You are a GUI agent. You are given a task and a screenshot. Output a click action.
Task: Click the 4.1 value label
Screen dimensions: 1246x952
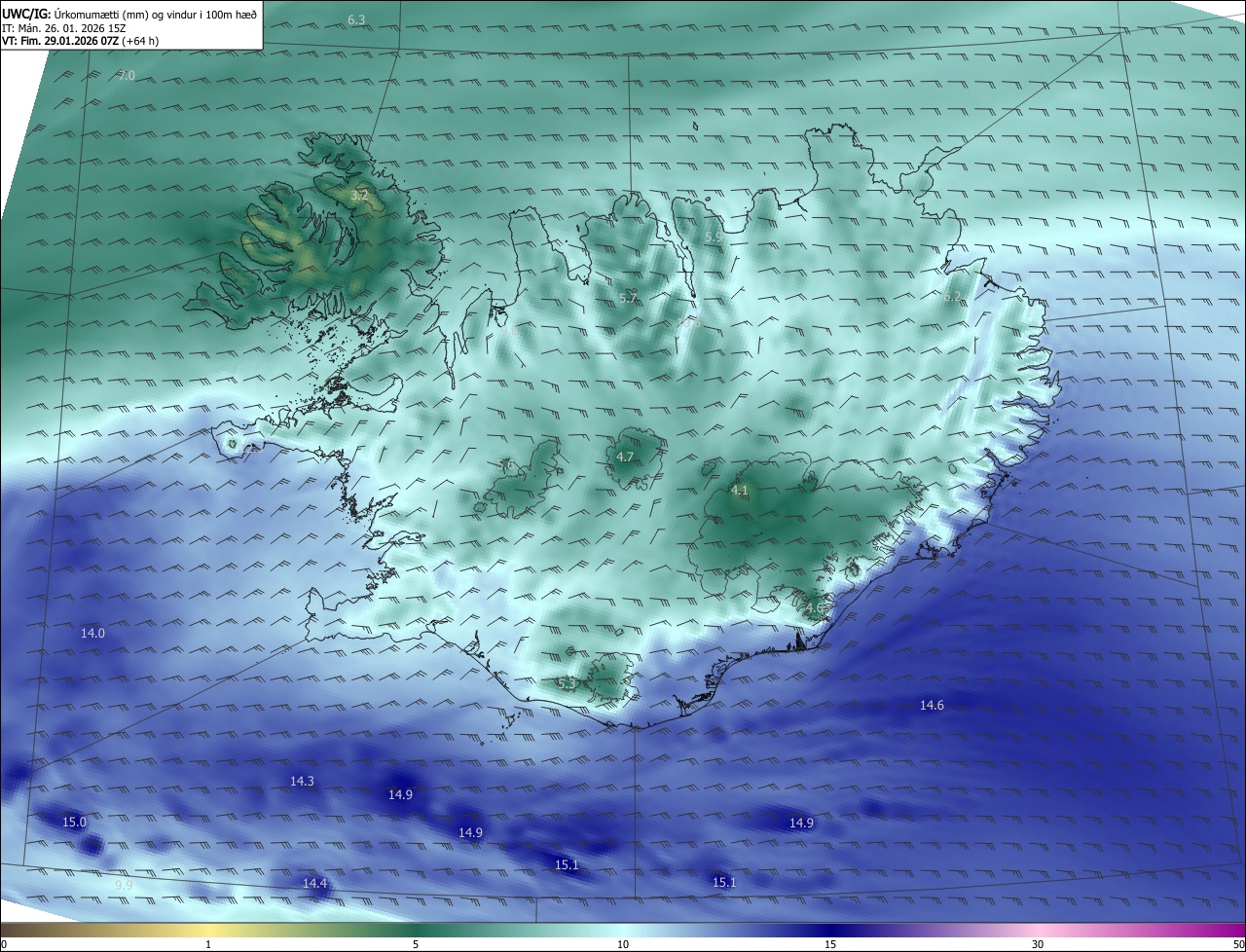pos(739,490)
